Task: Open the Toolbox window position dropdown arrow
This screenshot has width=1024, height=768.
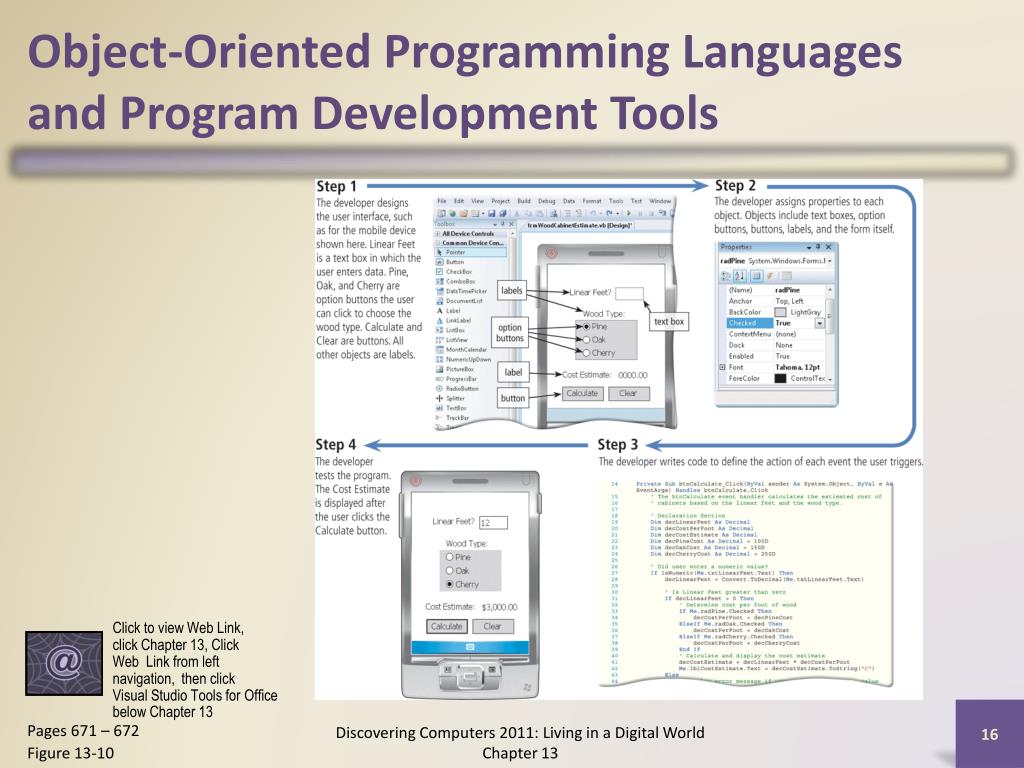Action: 494,224
